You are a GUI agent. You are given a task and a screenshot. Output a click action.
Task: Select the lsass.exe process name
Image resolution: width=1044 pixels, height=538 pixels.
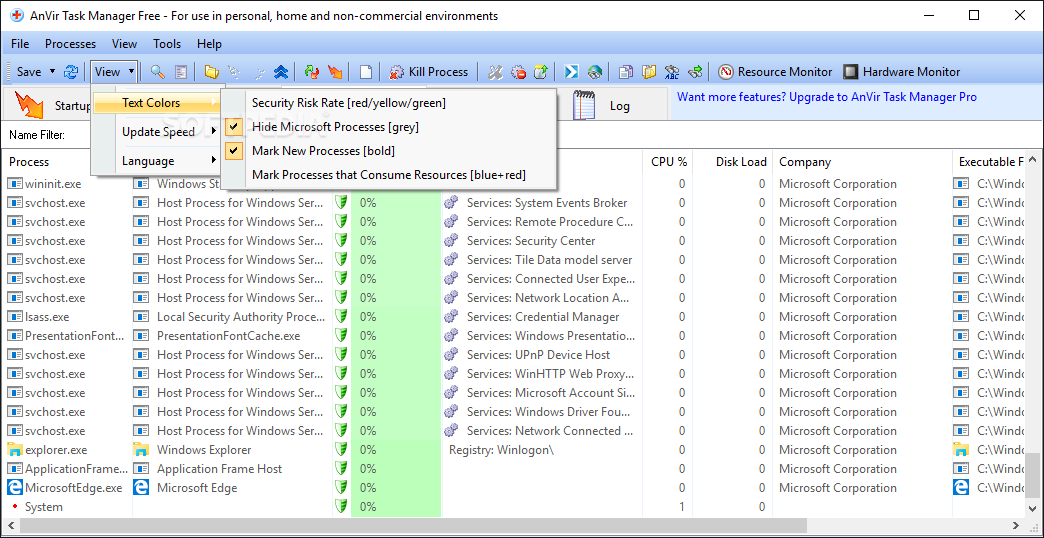point(47,317)
